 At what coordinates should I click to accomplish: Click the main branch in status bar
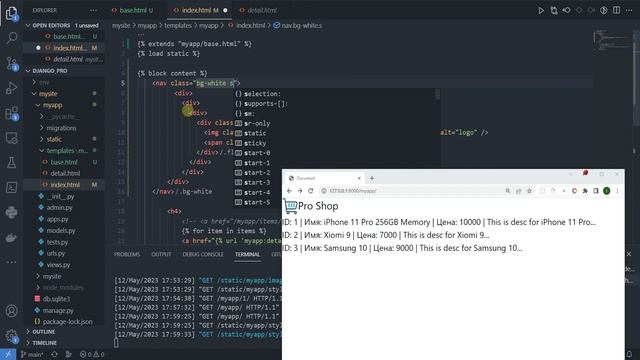[x=32, y=354]
